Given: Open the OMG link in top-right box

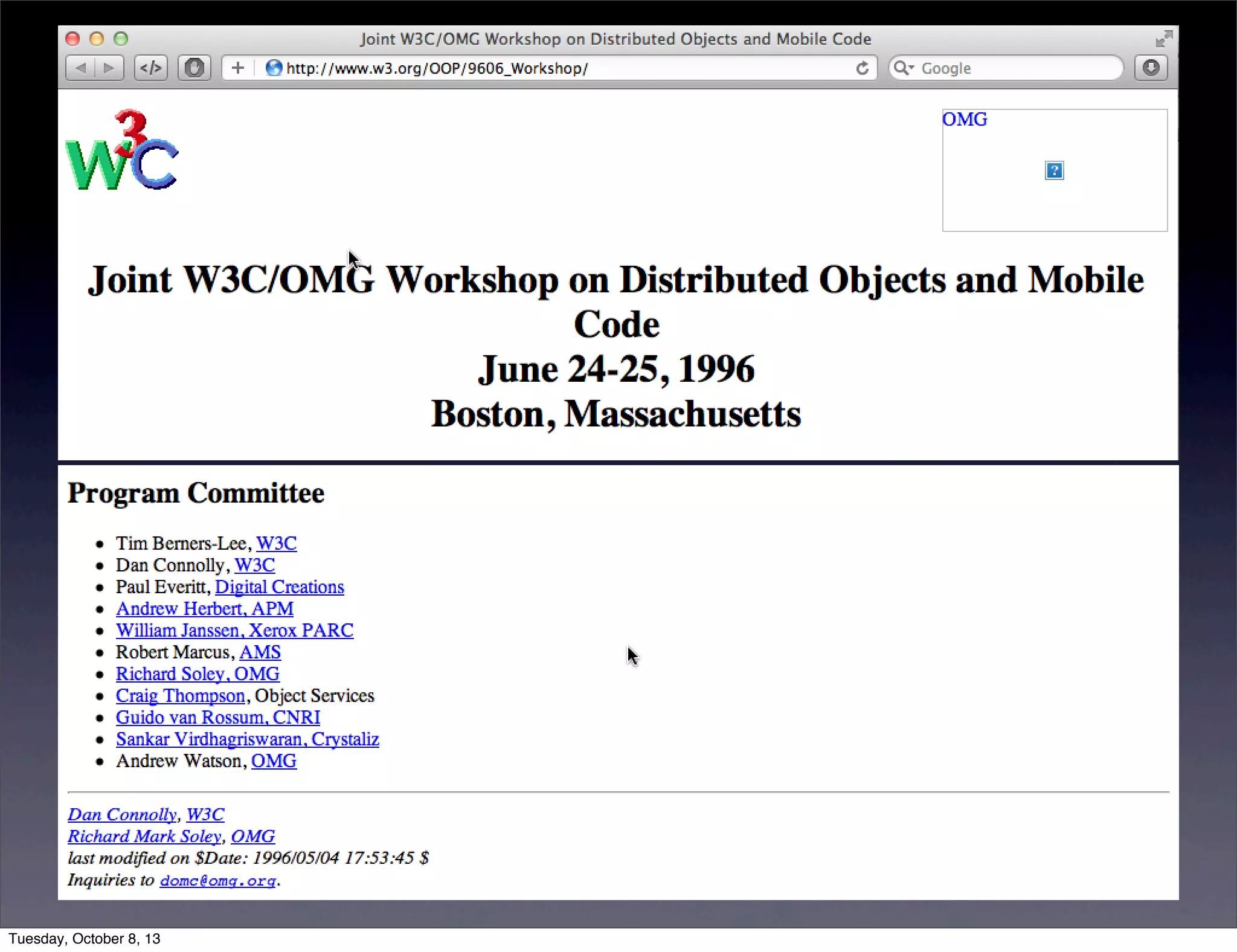Looking at the screenshot, I should [x=965, y=120].
